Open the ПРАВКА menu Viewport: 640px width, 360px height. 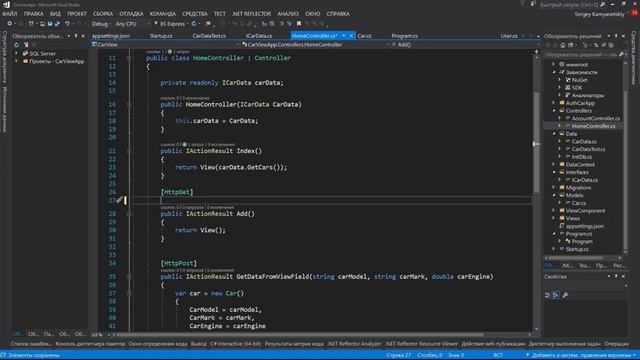[x=33, y=14]
